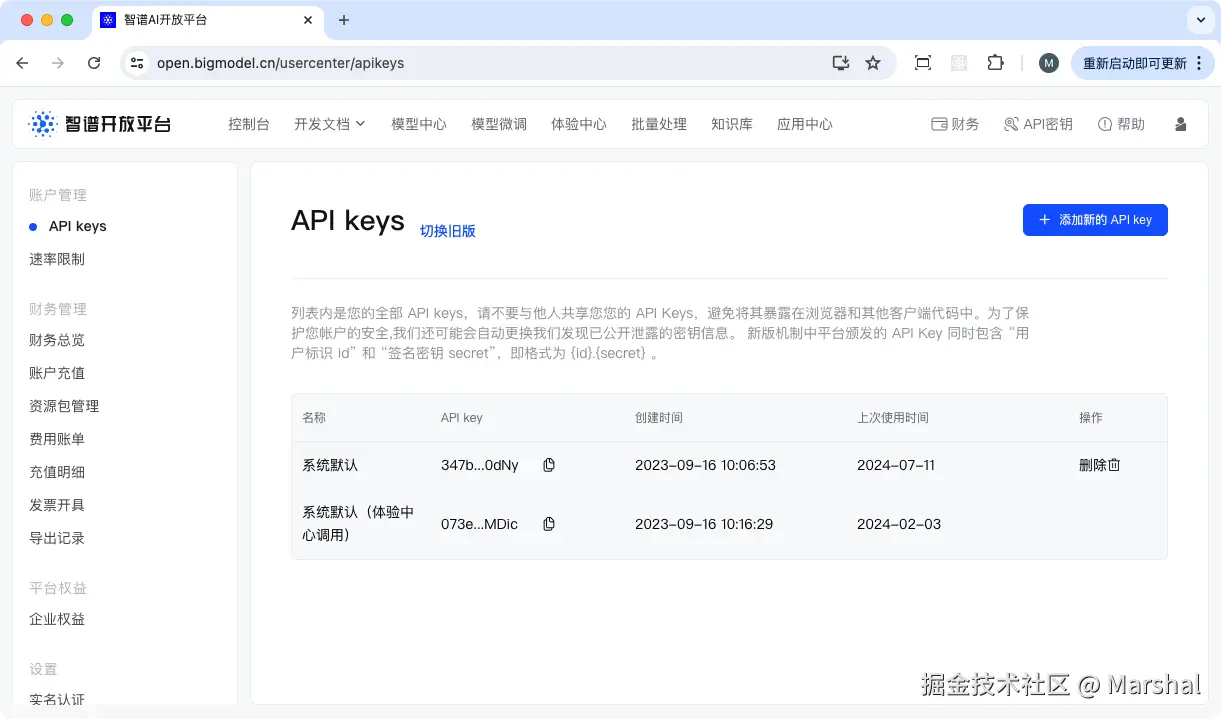Open the user profile icon
The image size is (1221, 719).
pyautogui.click(x=1181, y=124)
